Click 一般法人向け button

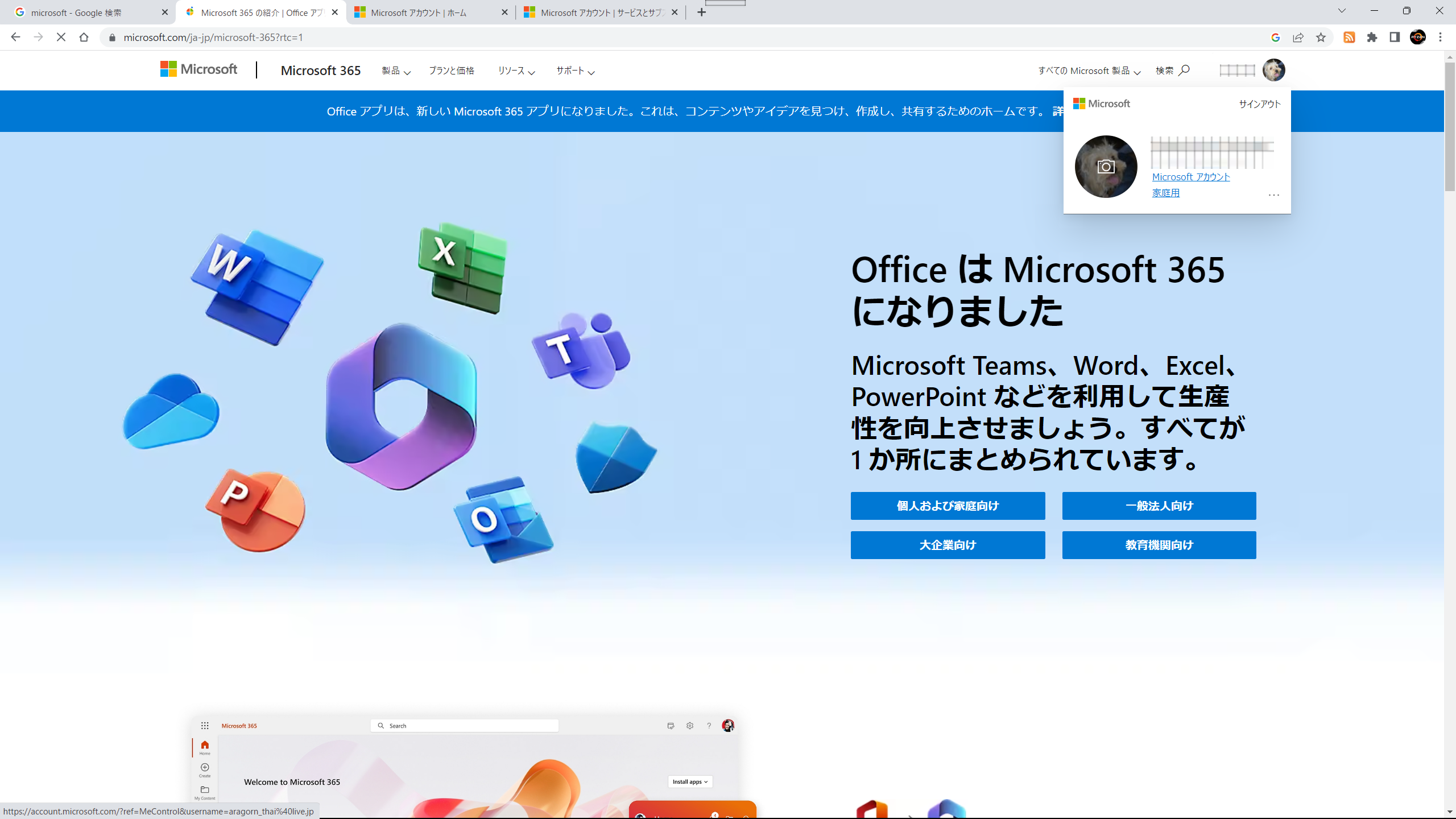[1159, 506]
